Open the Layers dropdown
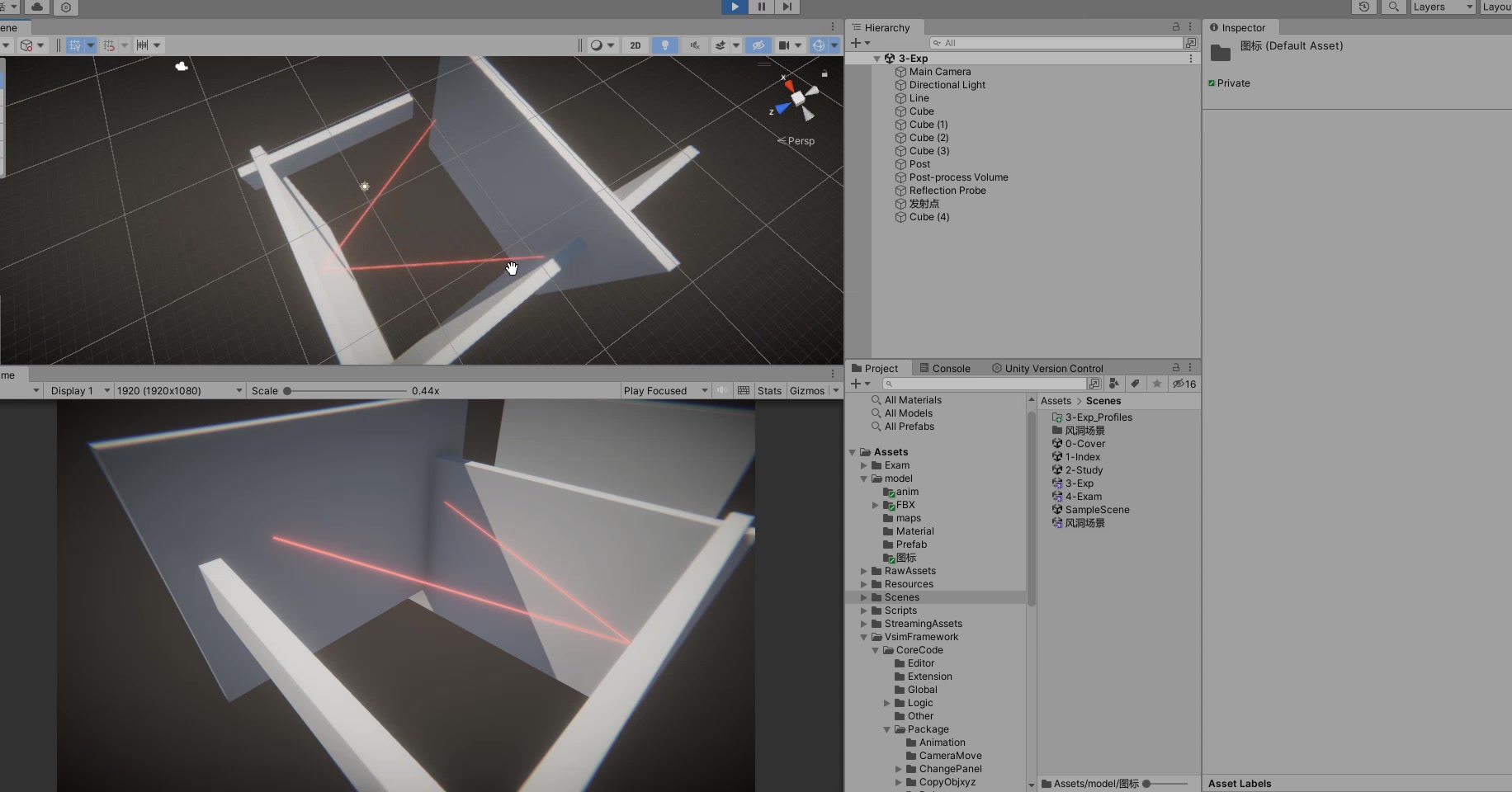The height and width of the screenshot is (792, 1512). (1443, 7)
